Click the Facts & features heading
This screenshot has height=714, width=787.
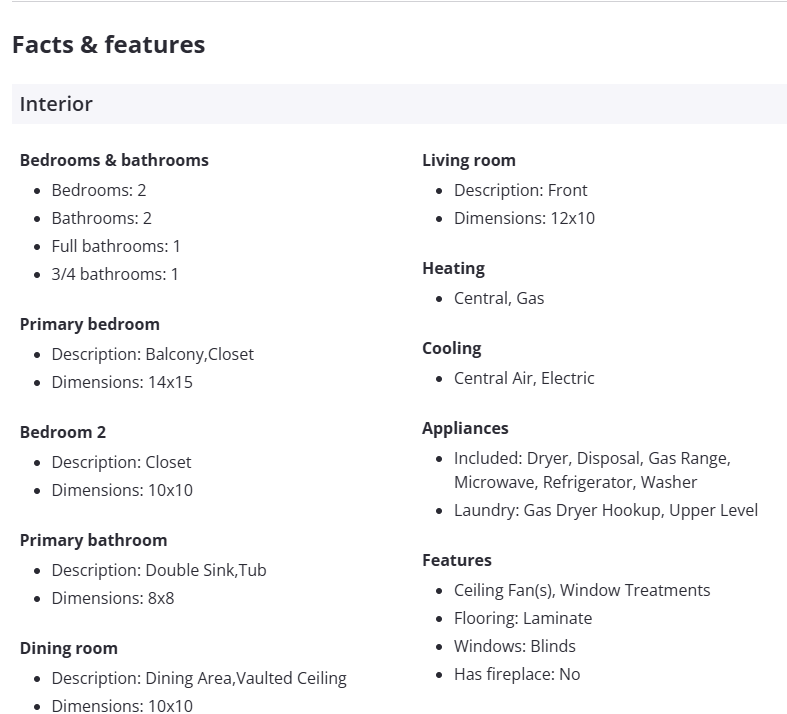pos(108,45)
